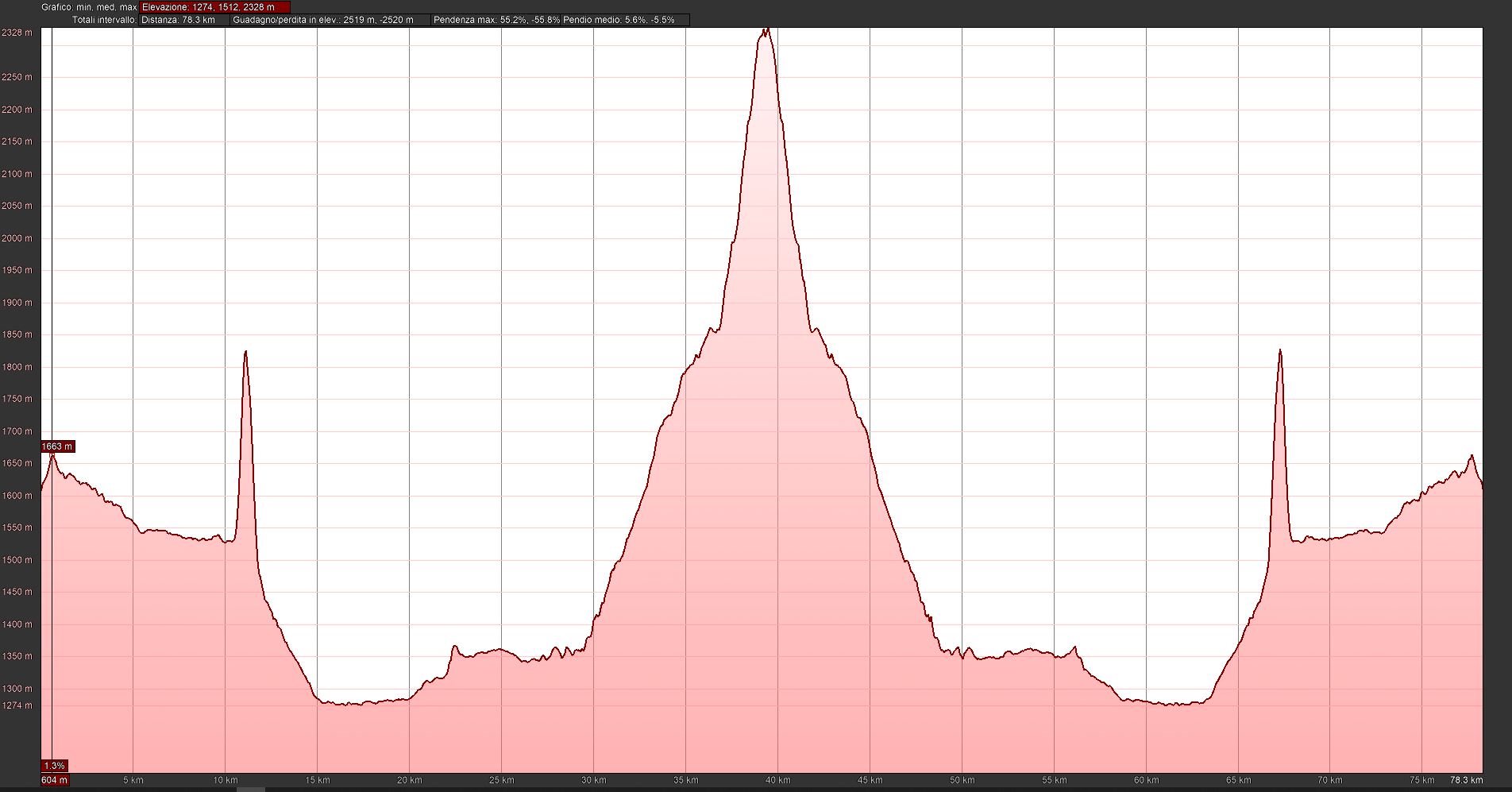Click the Distanza 78.3 km box

click(184, 20)
